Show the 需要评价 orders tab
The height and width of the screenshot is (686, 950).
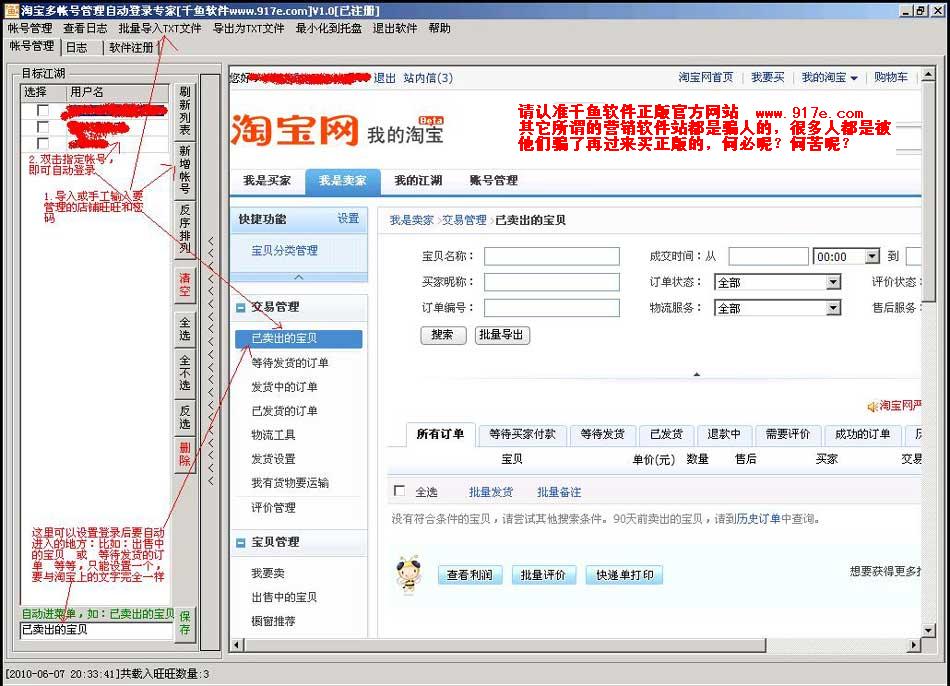pyautogui.click(x=788, y=435)
